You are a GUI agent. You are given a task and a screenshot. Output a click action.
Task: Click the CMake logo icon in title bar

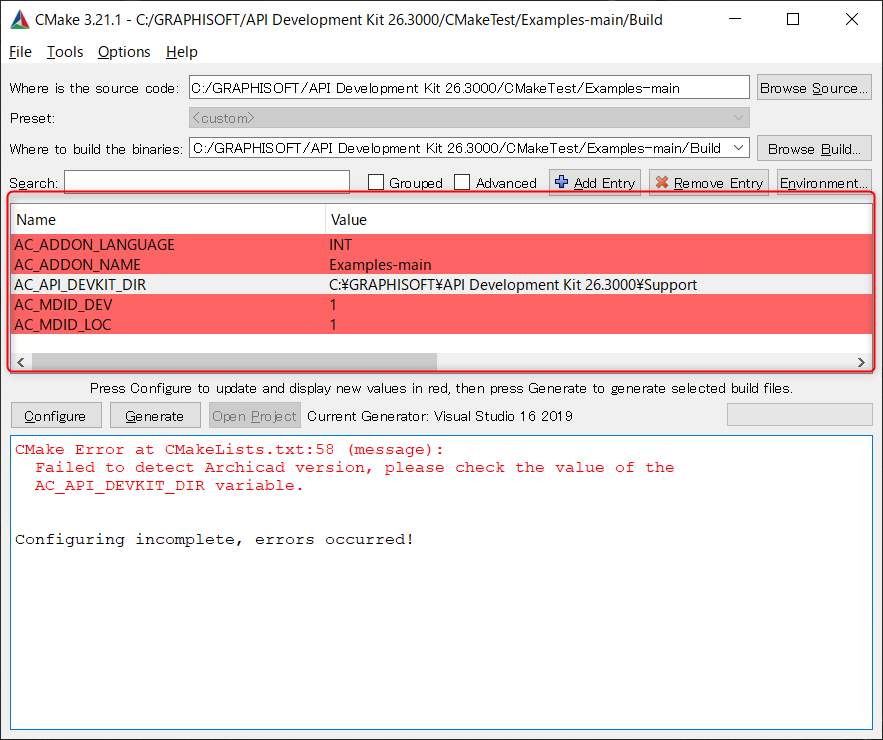point(20,20)
